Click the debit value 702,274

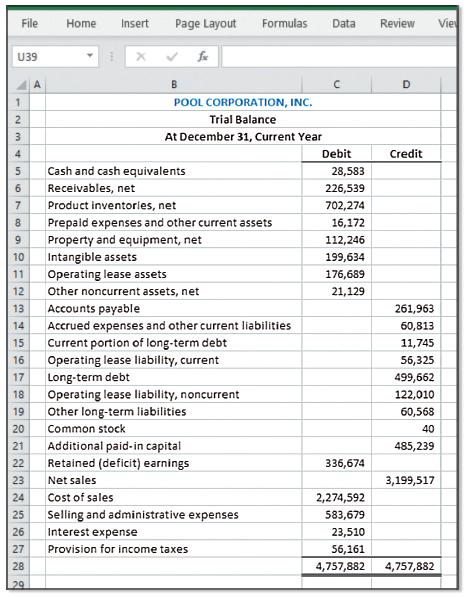[345, 205]
